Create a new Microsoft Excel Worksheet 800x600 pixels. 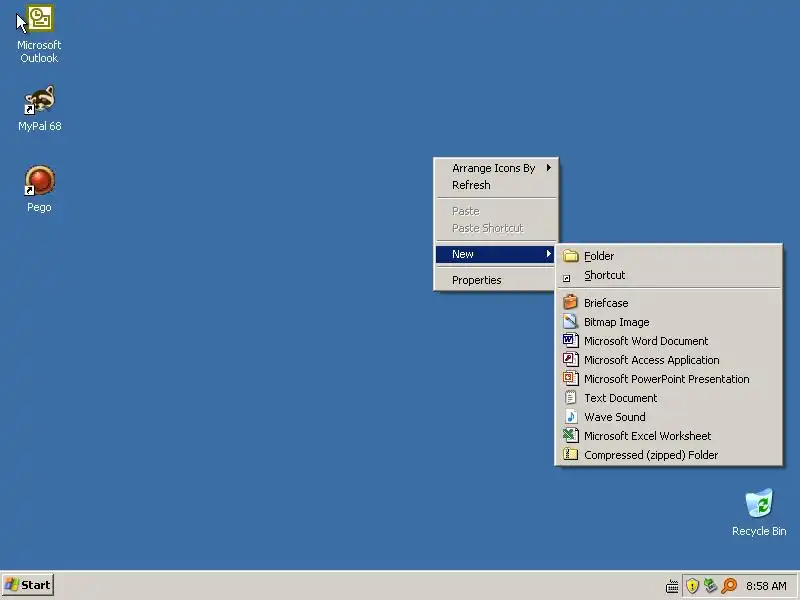[x=669, y=436]
